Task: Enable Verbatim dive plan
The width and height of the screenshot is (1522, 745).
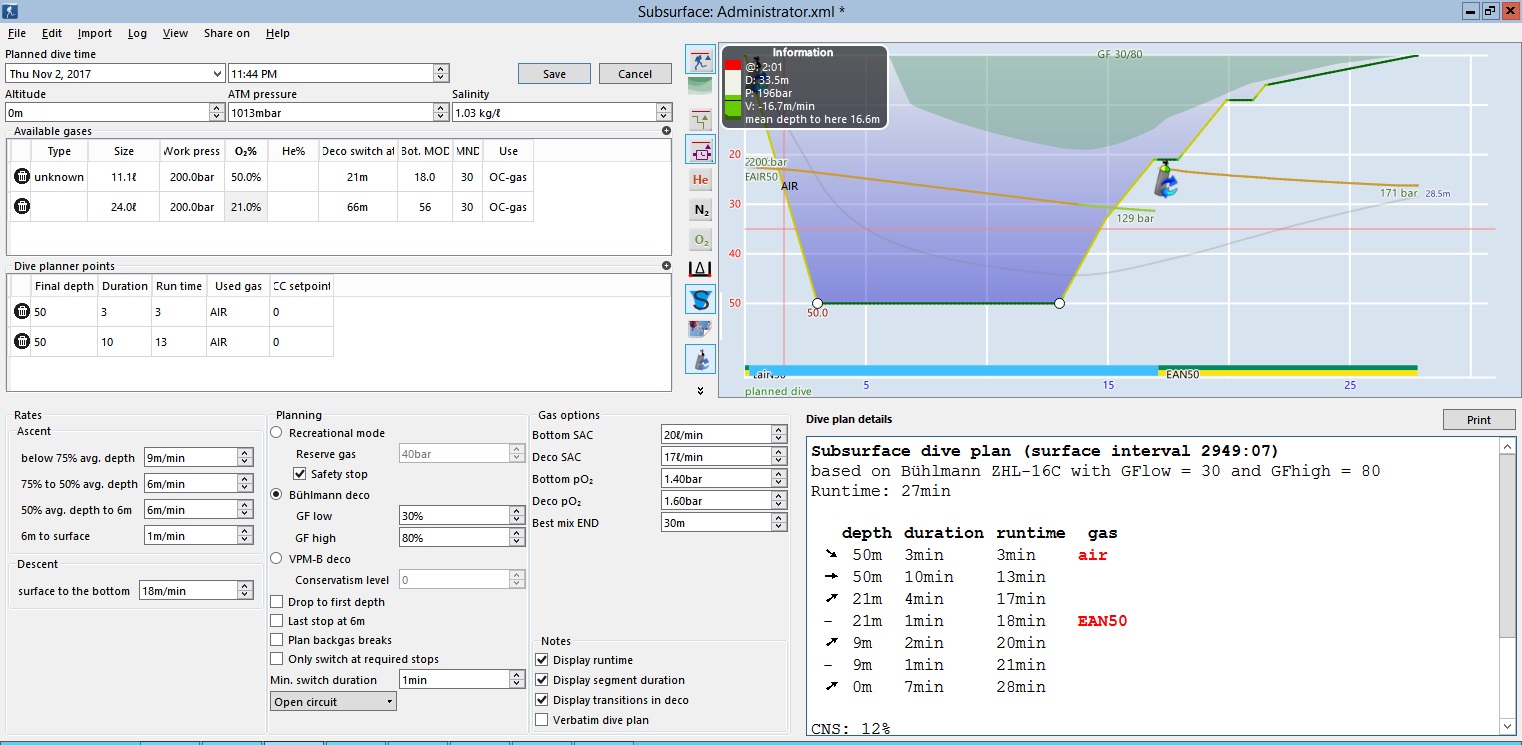Action: pos(542,720)
